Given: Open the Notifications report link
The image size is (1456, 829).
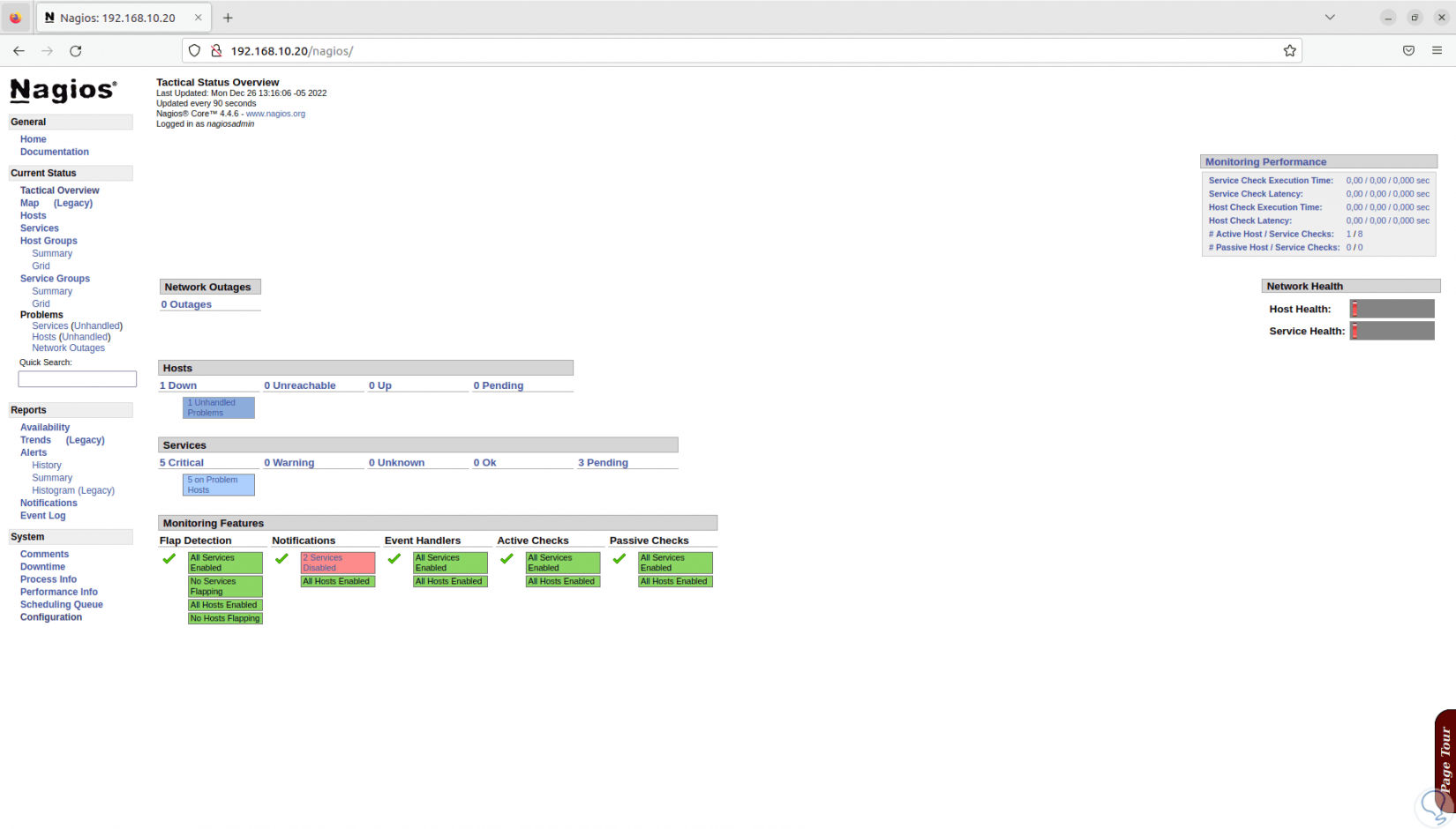Looking at the screenshot, I should coord(49,504).
